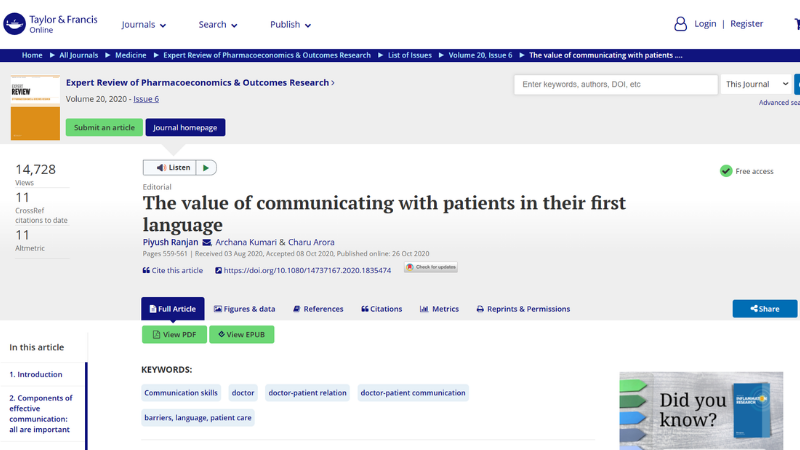
Task: Open the References tab
Action: (317, 309)
